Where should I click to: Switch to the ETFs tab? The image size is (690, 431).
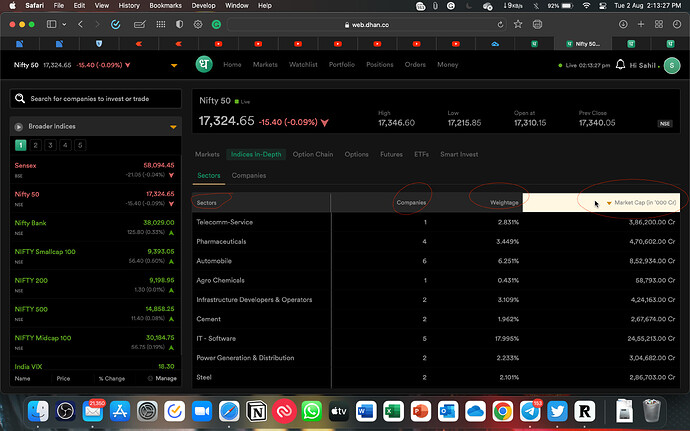point(421,154)
